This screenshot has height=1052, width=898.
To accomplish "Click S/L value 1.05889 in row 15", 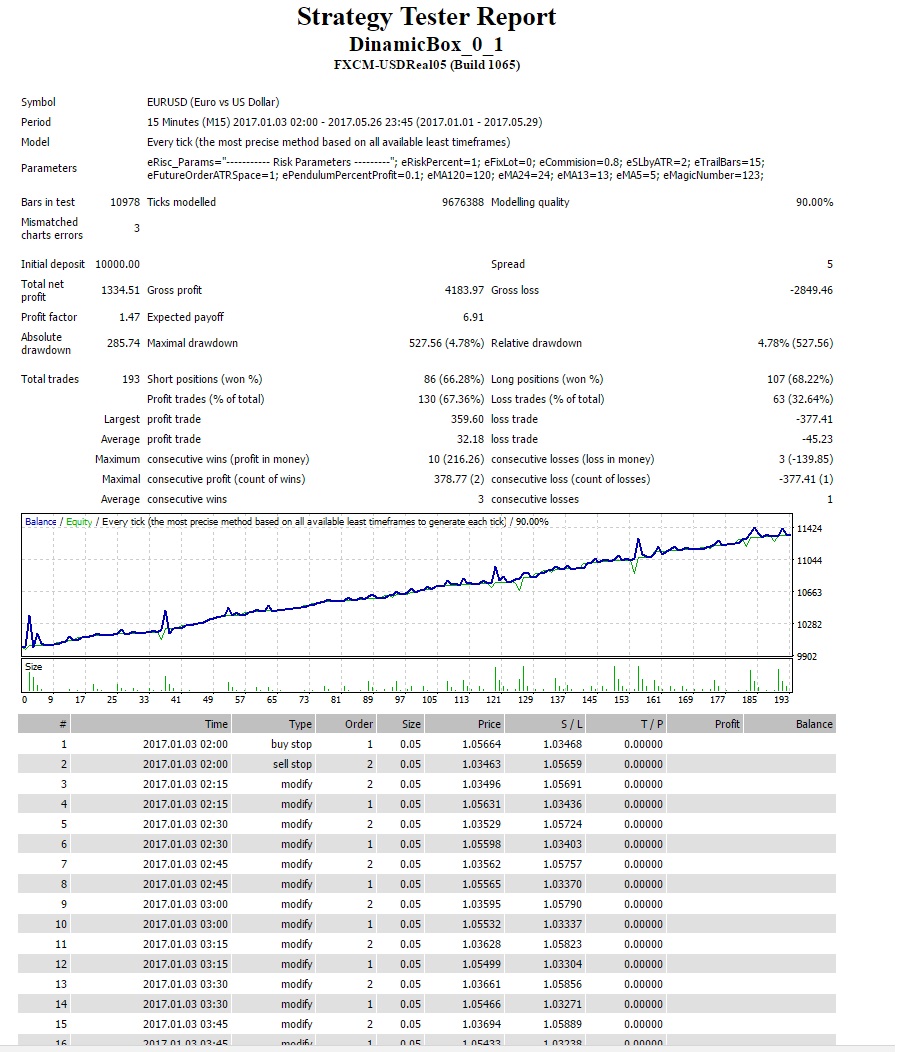I will (x=562, y=1024).
